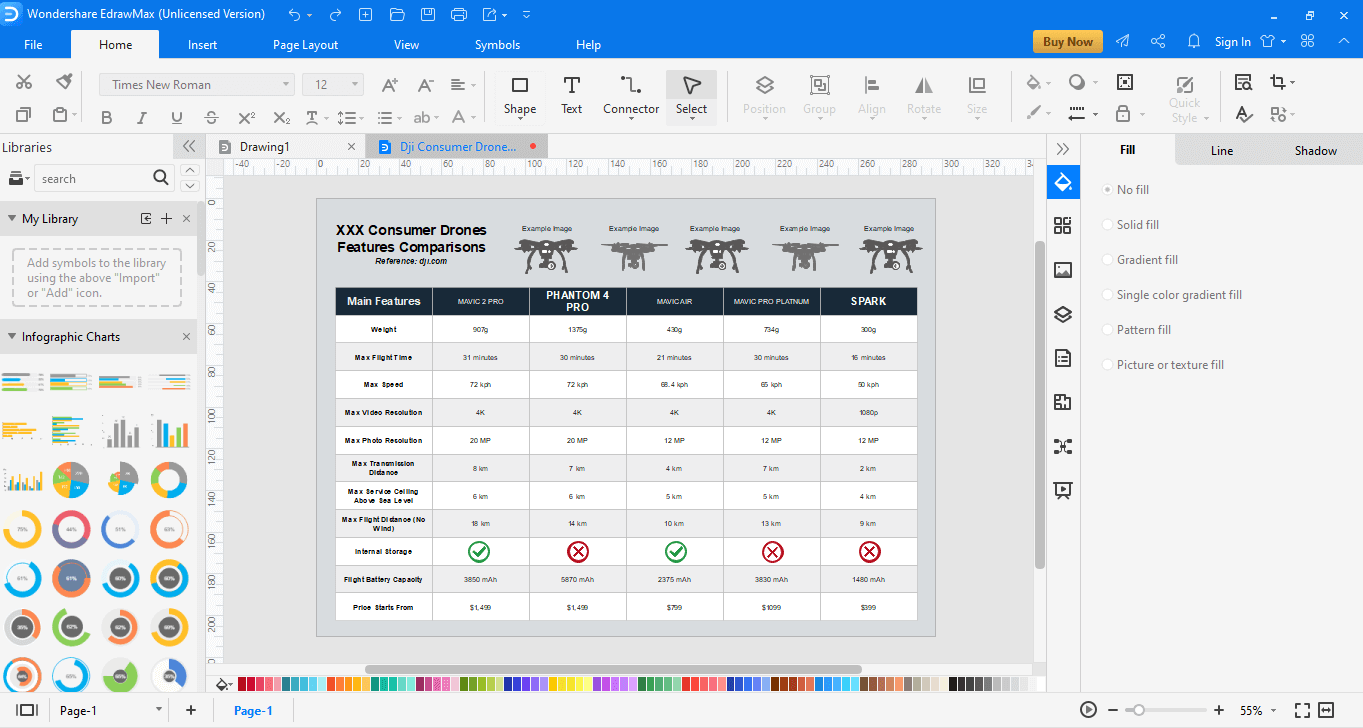Start presentation with the play button
Viewport: 1363px width, 728px height.
tap(1089, 710)
